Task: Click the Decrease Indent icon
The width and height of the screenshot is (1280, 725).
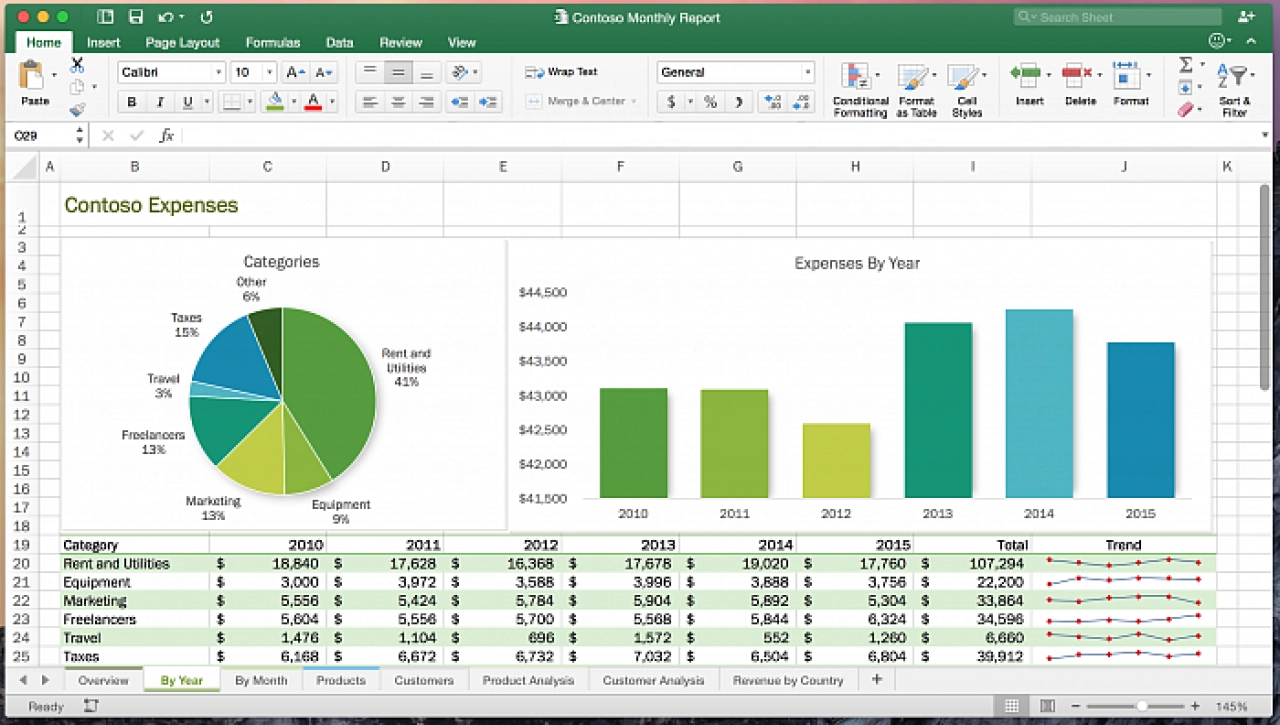Action: pos(459,102)
